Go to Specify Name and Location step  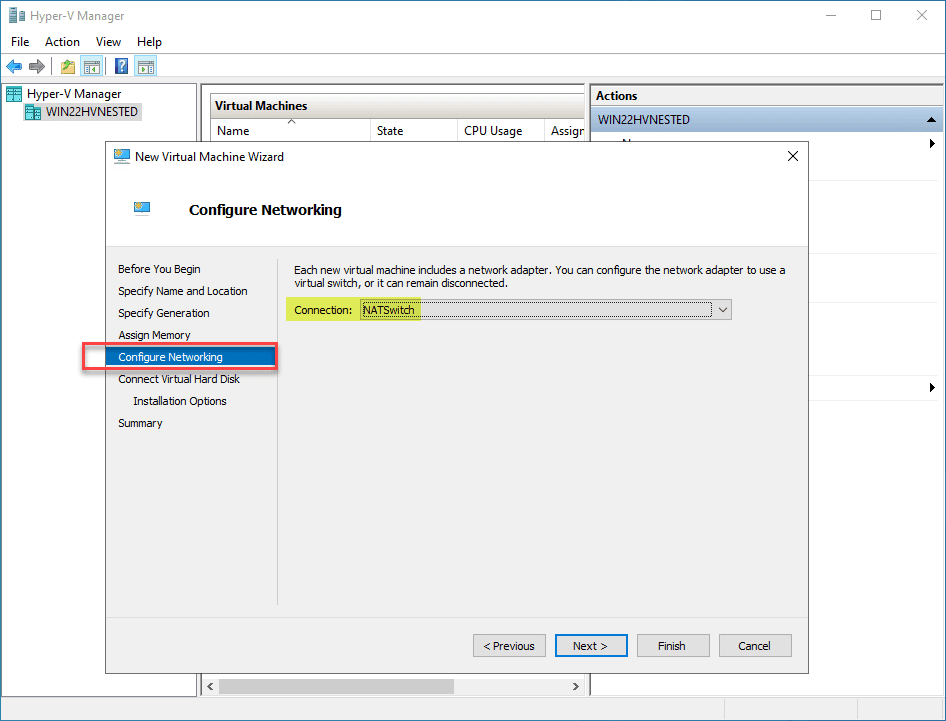pyautogui.click(x=183, y=291)
